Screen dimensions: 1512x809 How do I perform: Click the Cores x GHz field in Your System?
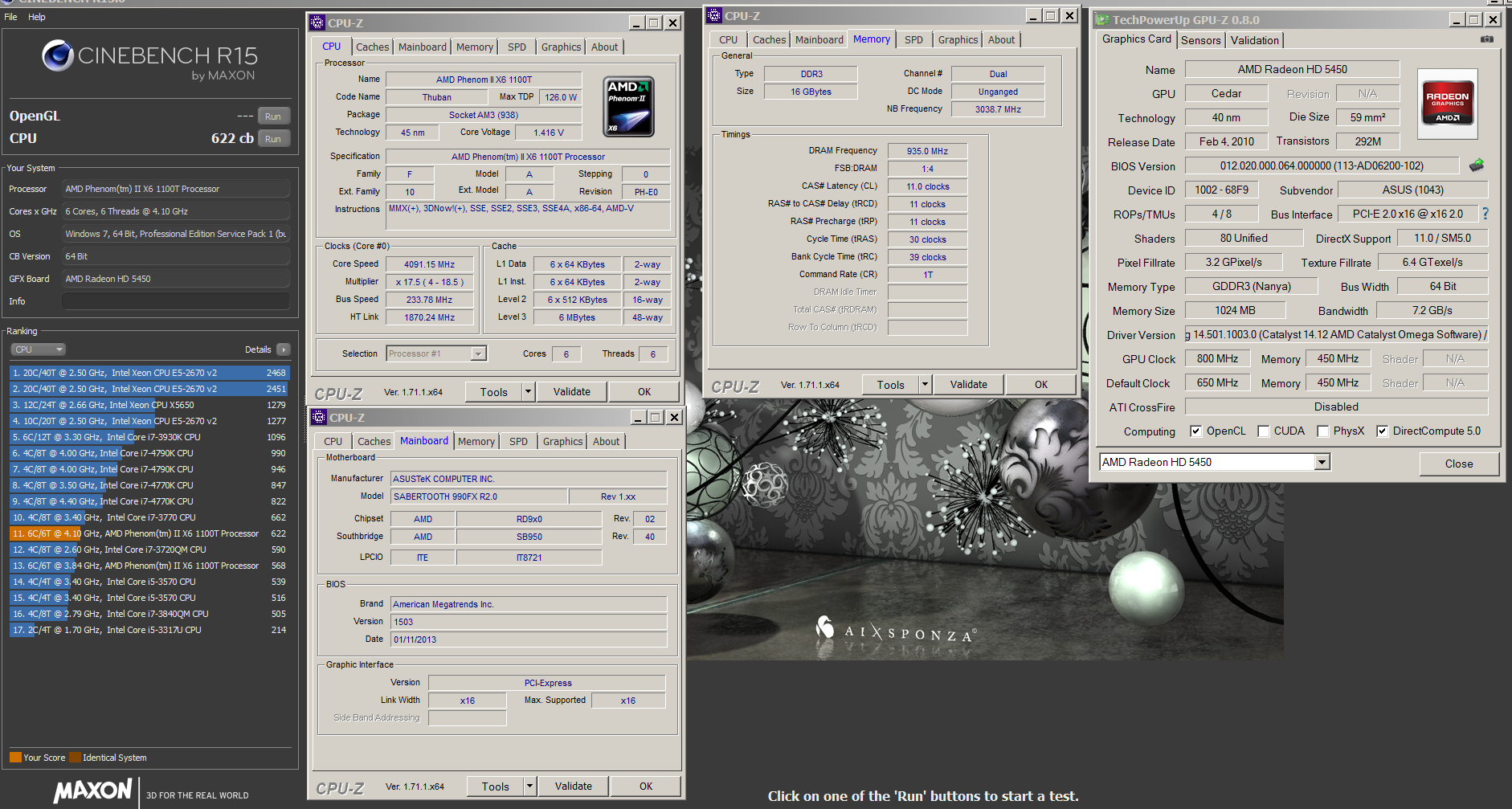(x=176, y=211)
